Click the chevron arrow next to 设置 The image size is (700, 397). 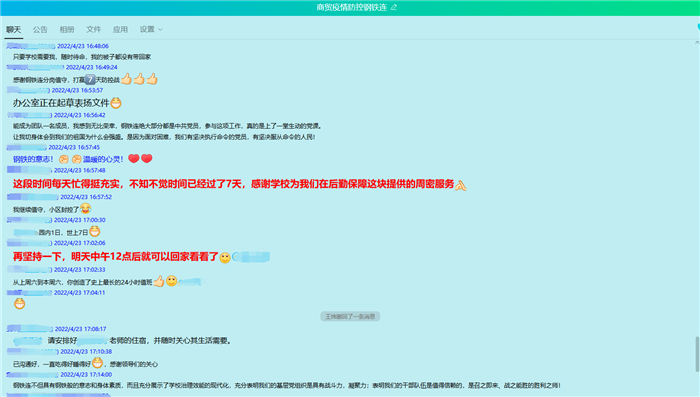(x=160, y=30)
